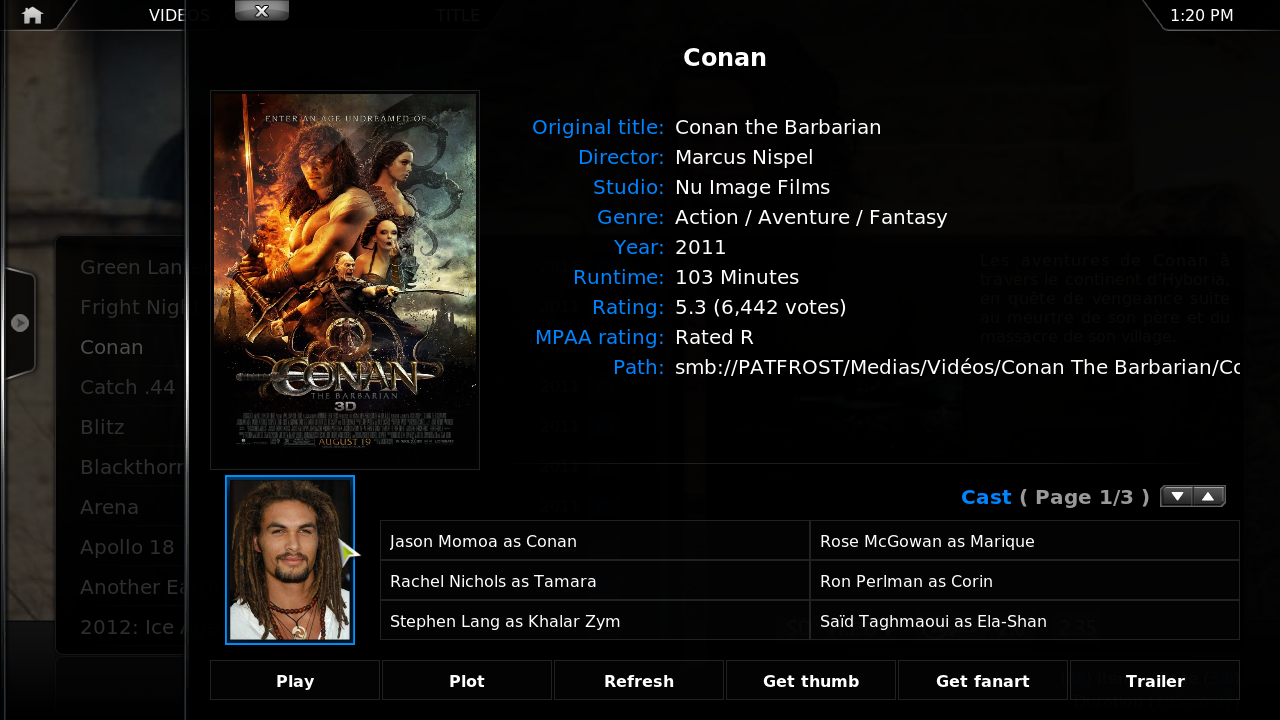Select cast entry Rose McGowan as Marique
1280x720 pixels.
coord(1025,540)
